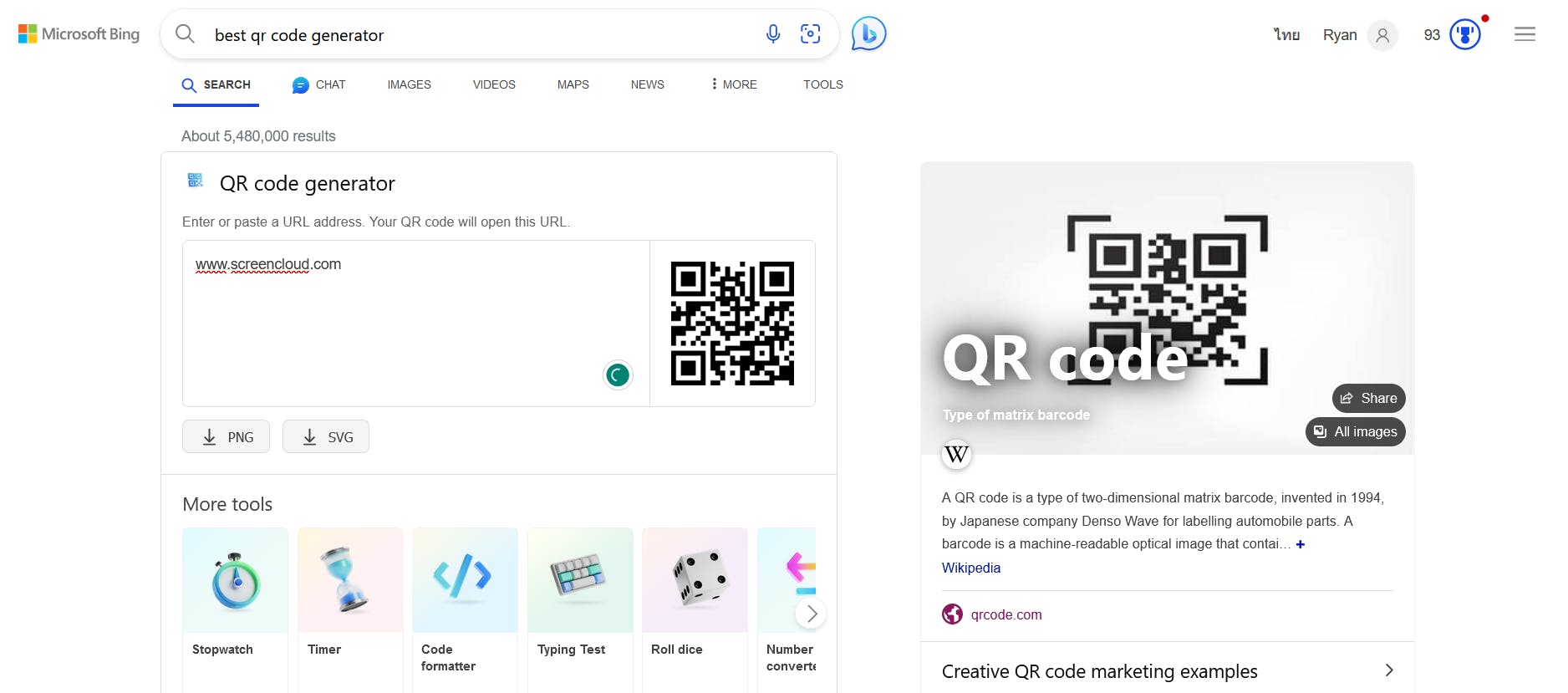The height and width of the screenshot is (693, 1568).
Task: Switch to the NEWS tab
Action: pyautogui.click(x=647, y=84)
